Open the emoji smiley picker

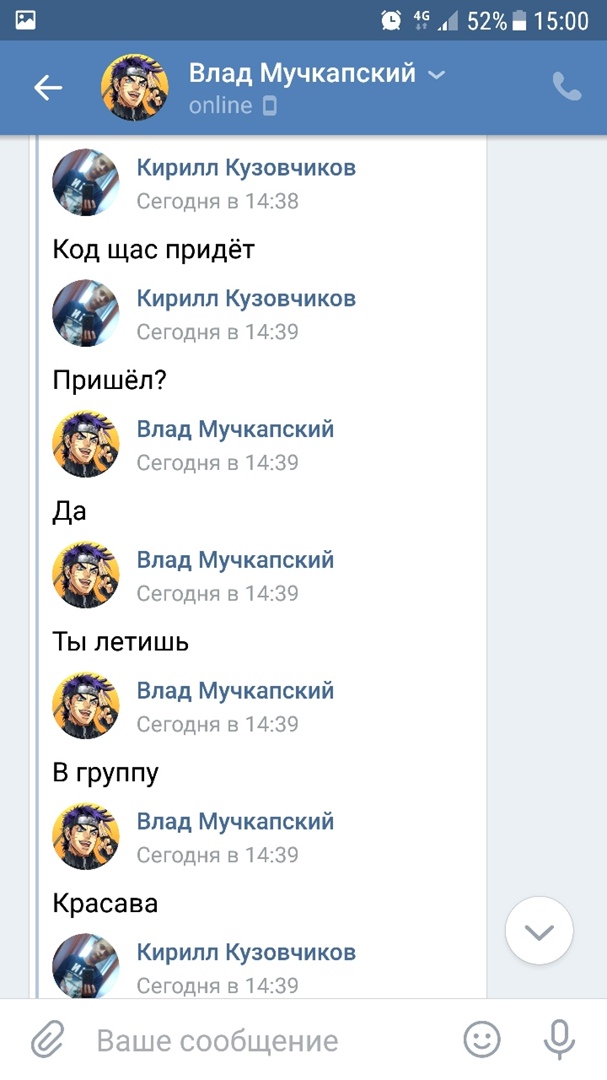[x=482, y=1040]
